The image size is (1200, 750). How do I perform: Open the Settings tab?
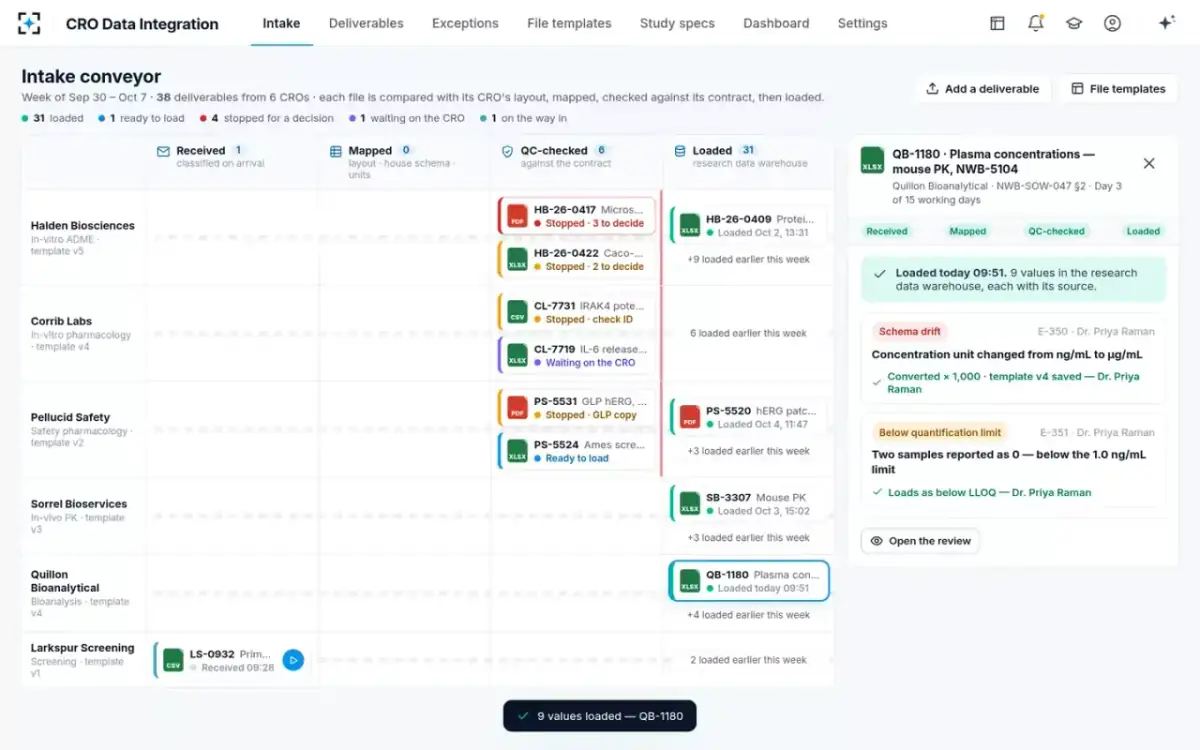[862, 23]
